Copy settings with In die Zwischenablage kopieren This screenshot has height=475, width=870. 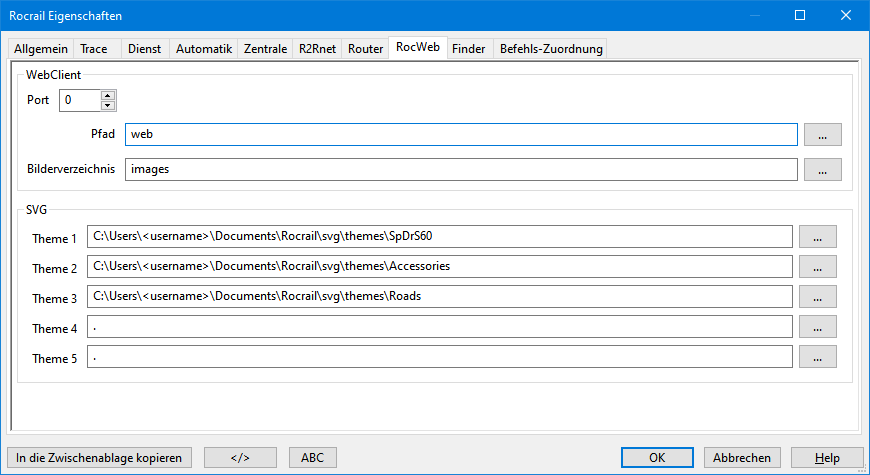tap(99, 457)
